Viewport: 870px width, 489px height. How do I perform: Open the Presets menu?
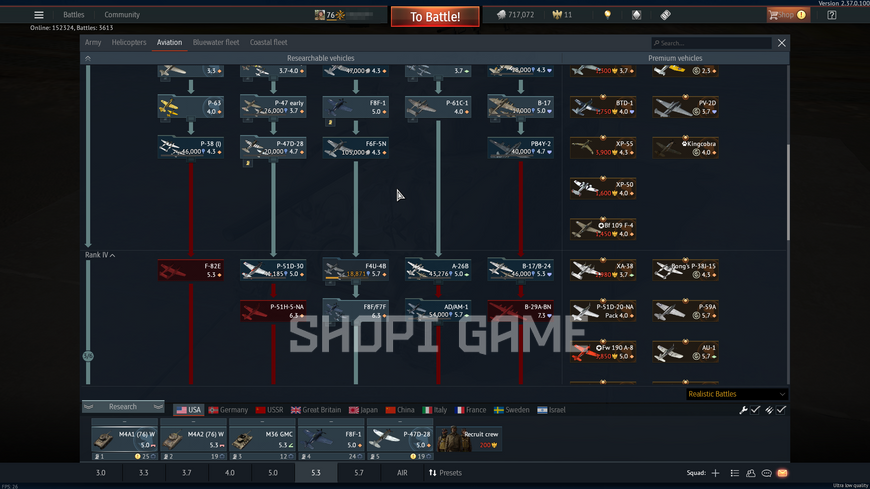tap(445, 473)
